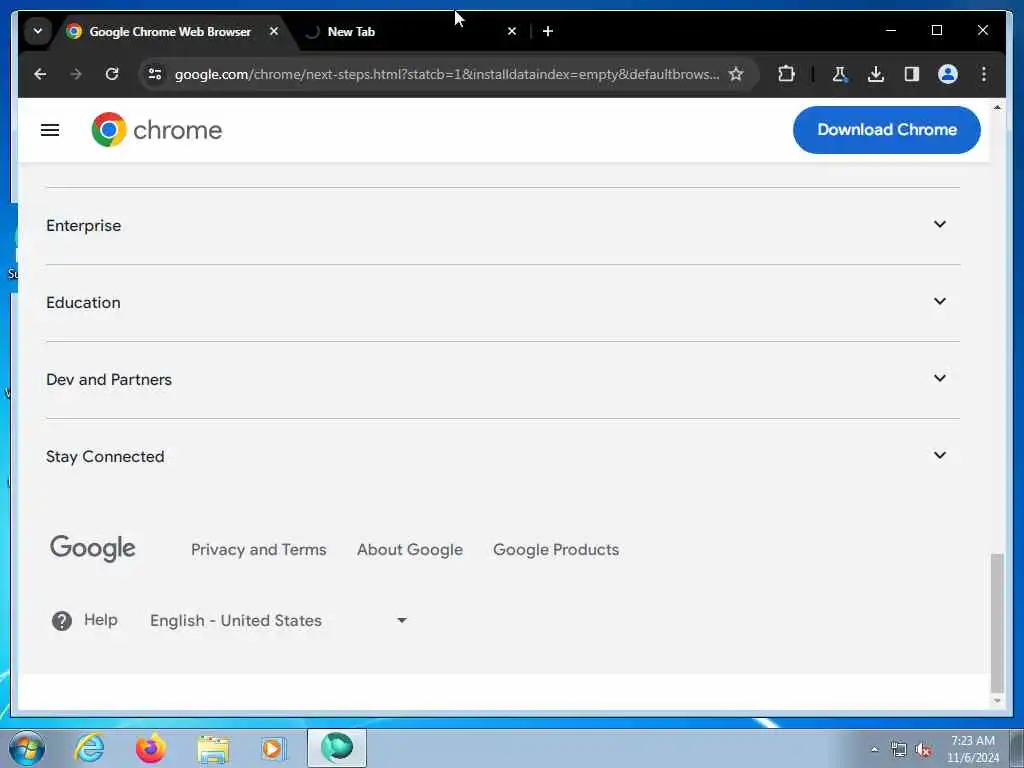This screenshot has height=768, width=1024.
Task: Show the Downloads toolbar icon
Action: (x=876, y=74)
